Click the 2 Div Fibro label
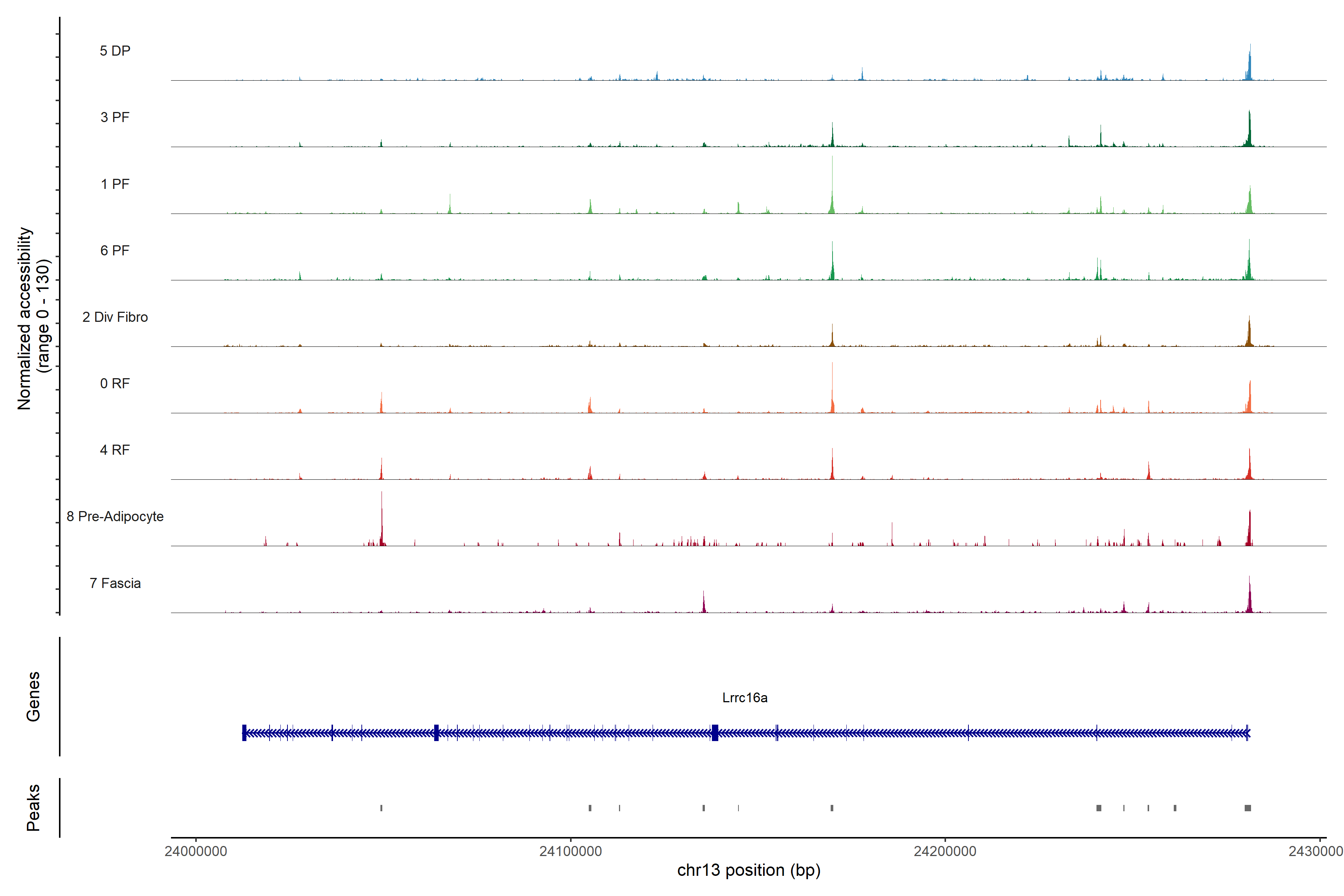The image size is (1344, 896). coord(115,317)
